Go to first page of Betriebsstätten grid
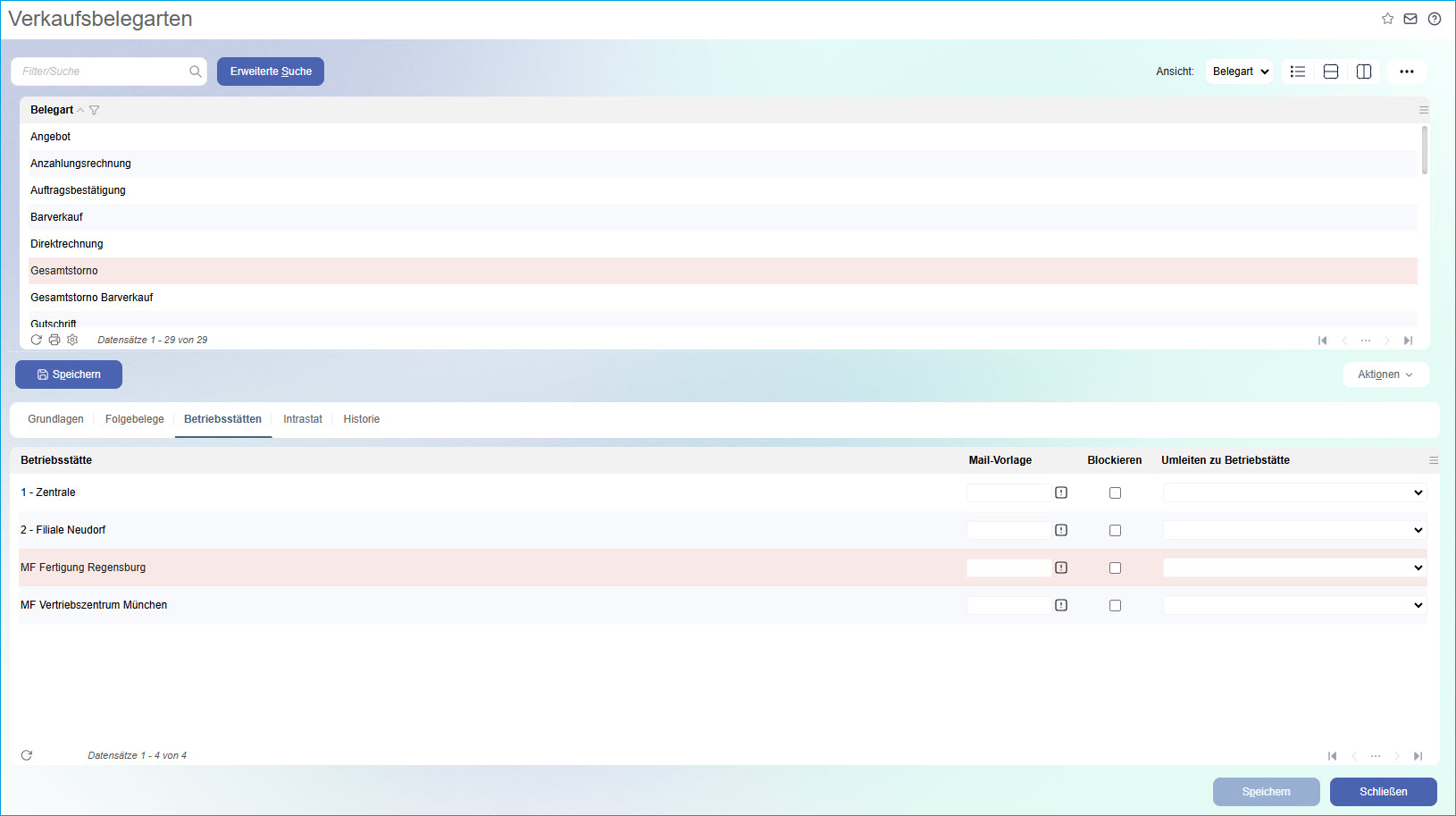Viewport: 1456px width, 816px height. tap(1333, 756)
